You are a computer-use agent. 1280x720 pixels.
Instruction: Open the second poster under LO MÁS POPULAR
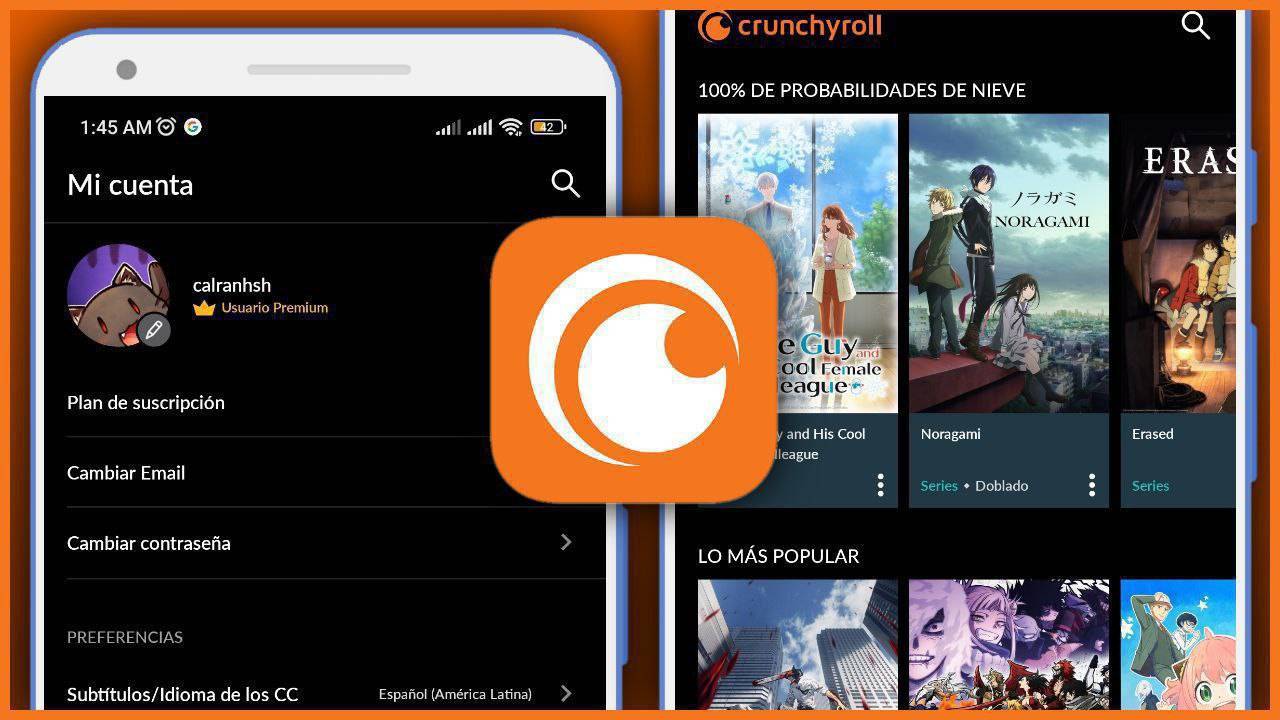tap(1009, 645)
